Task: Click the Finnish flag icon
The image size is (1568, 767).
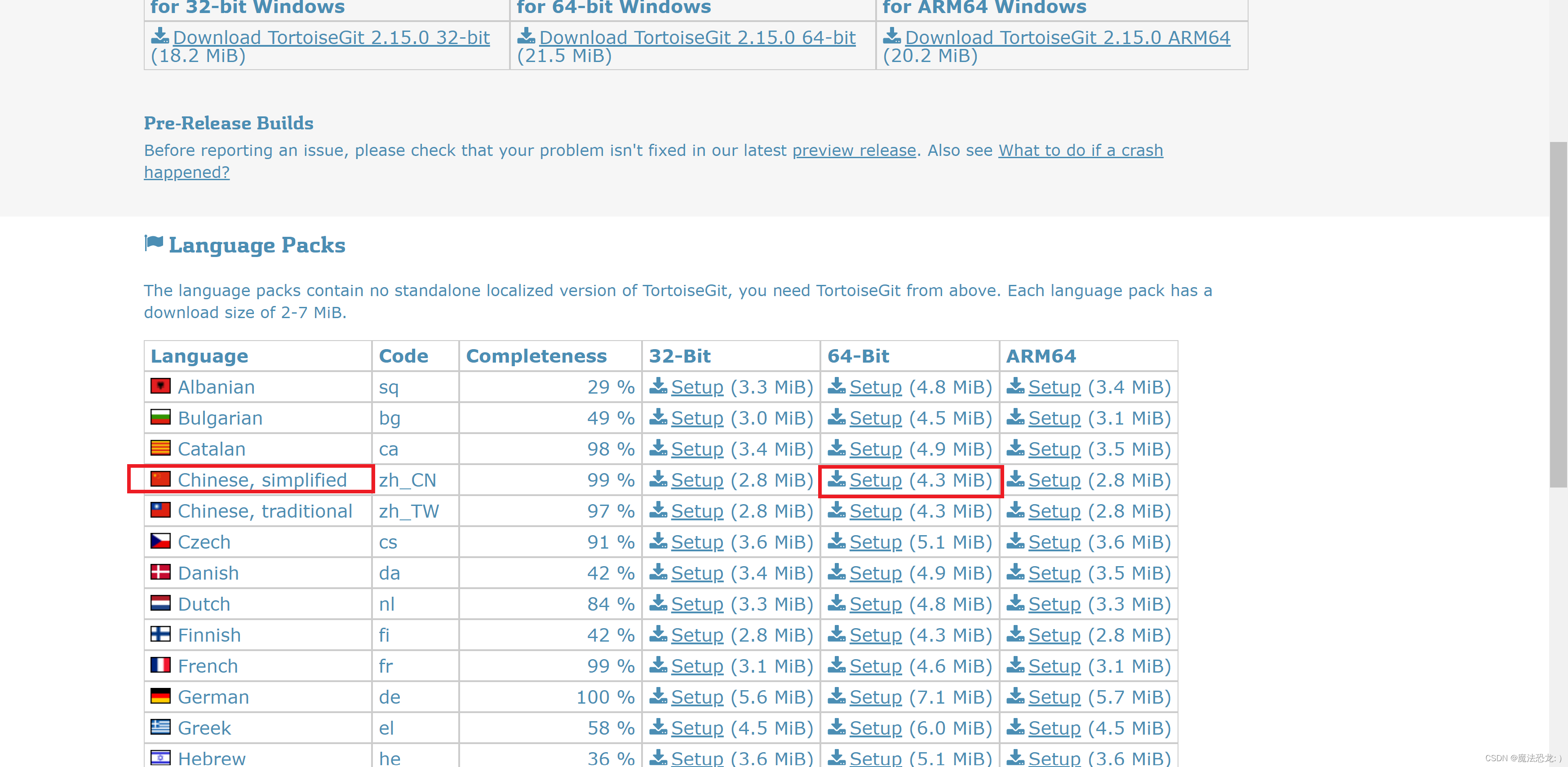Action: tap(161, 634)
